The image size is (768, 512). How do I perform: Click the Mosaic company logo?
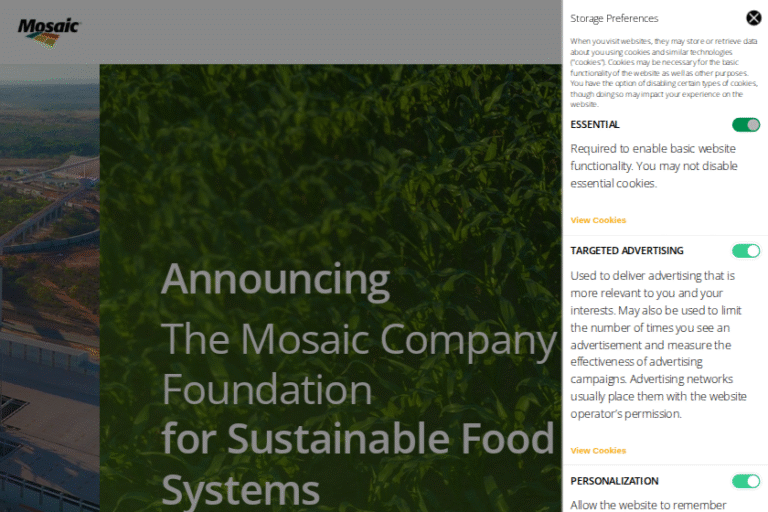47,31
